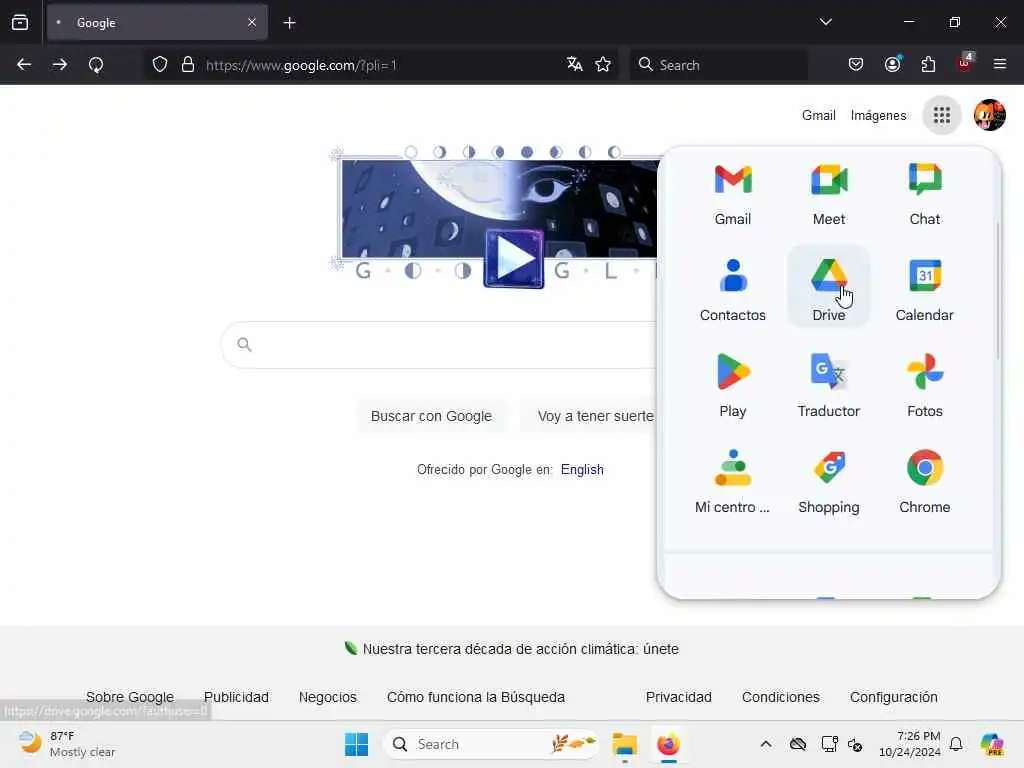Launch Google Chat app icon
Viewport: 1024px width, 768px height.
925,195
